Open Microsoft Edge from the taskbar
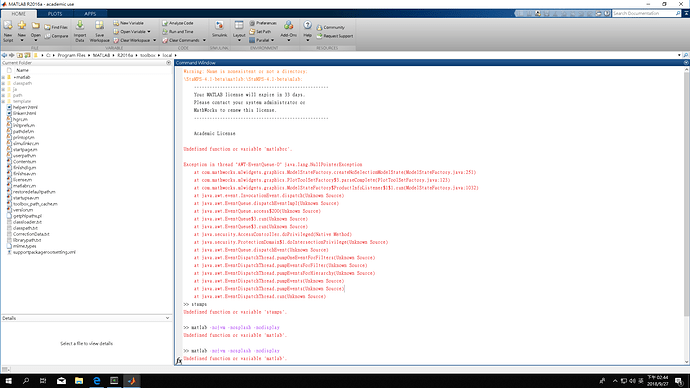 [96, 381]
